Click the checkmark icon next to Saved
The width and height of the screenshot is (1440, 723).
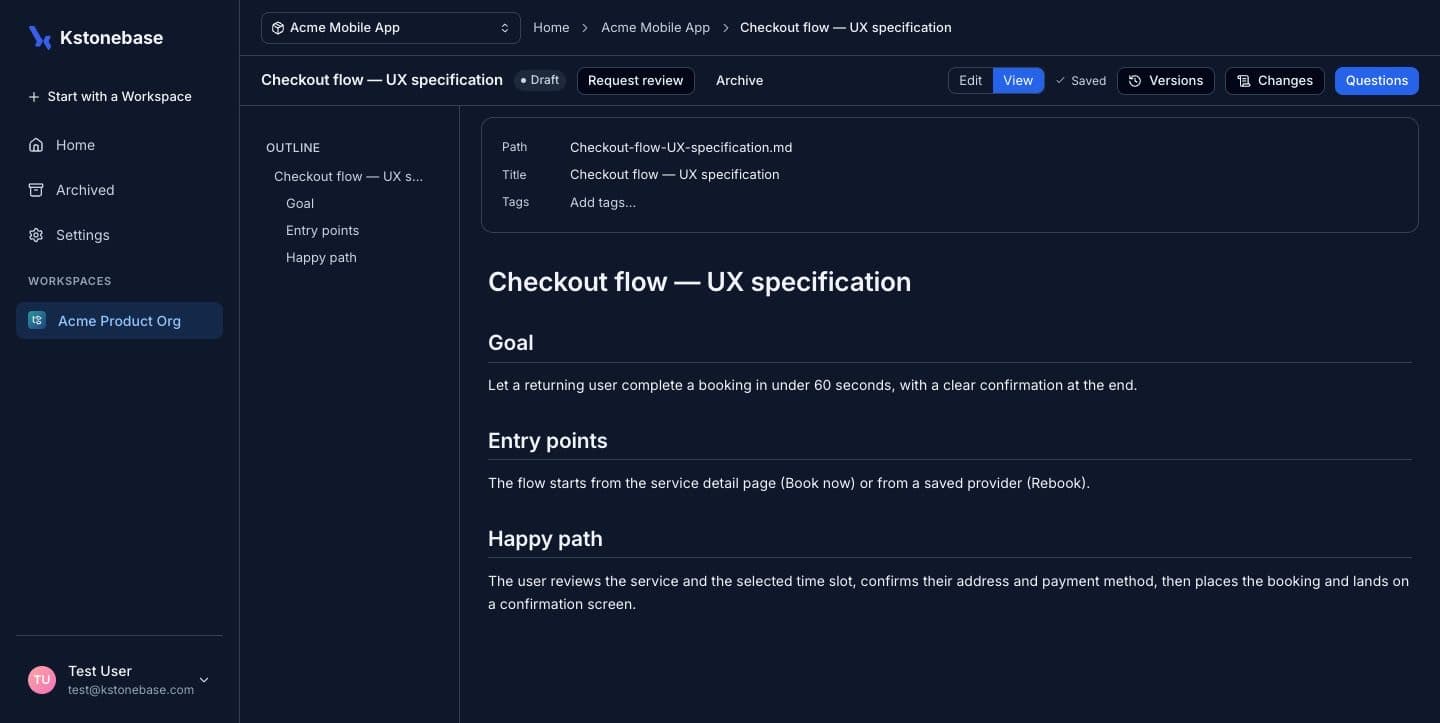(x=1060, y=81)
